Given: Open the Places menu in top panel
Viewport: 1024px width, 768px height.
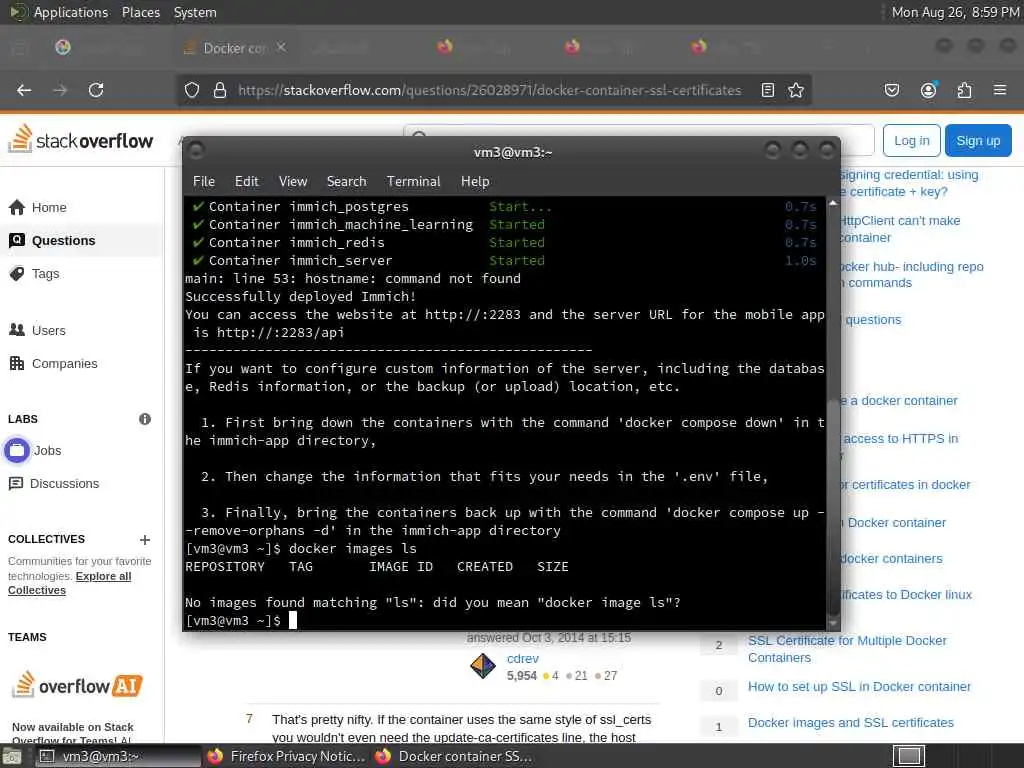Looking at the screenshot, I should (140, 12).
